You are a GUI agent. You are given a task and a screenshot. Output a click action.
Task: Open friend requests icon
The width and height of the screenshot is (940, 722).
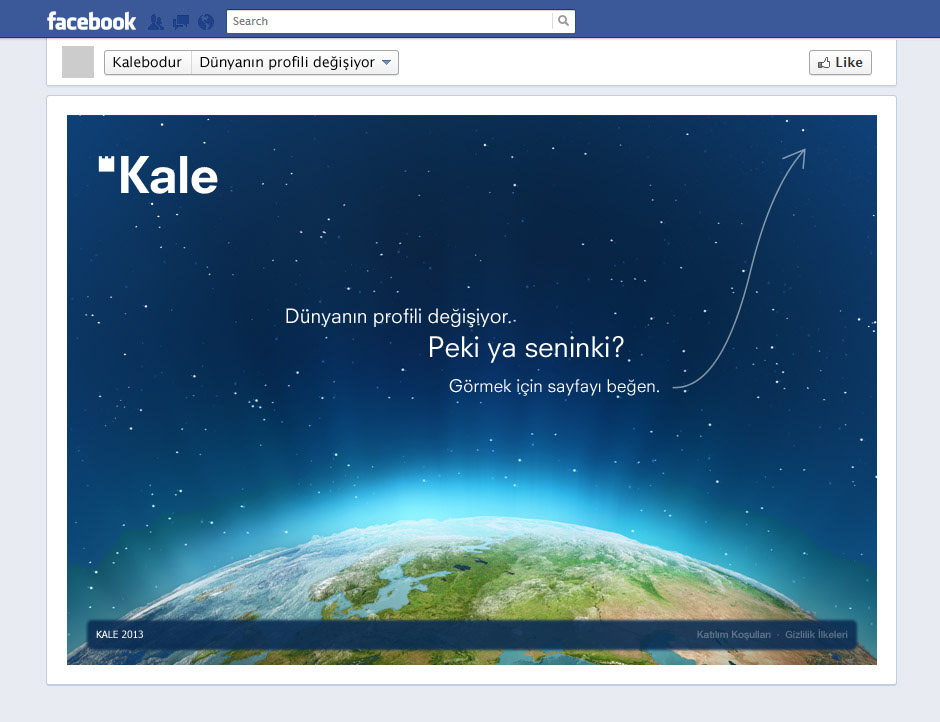(156, 22)
